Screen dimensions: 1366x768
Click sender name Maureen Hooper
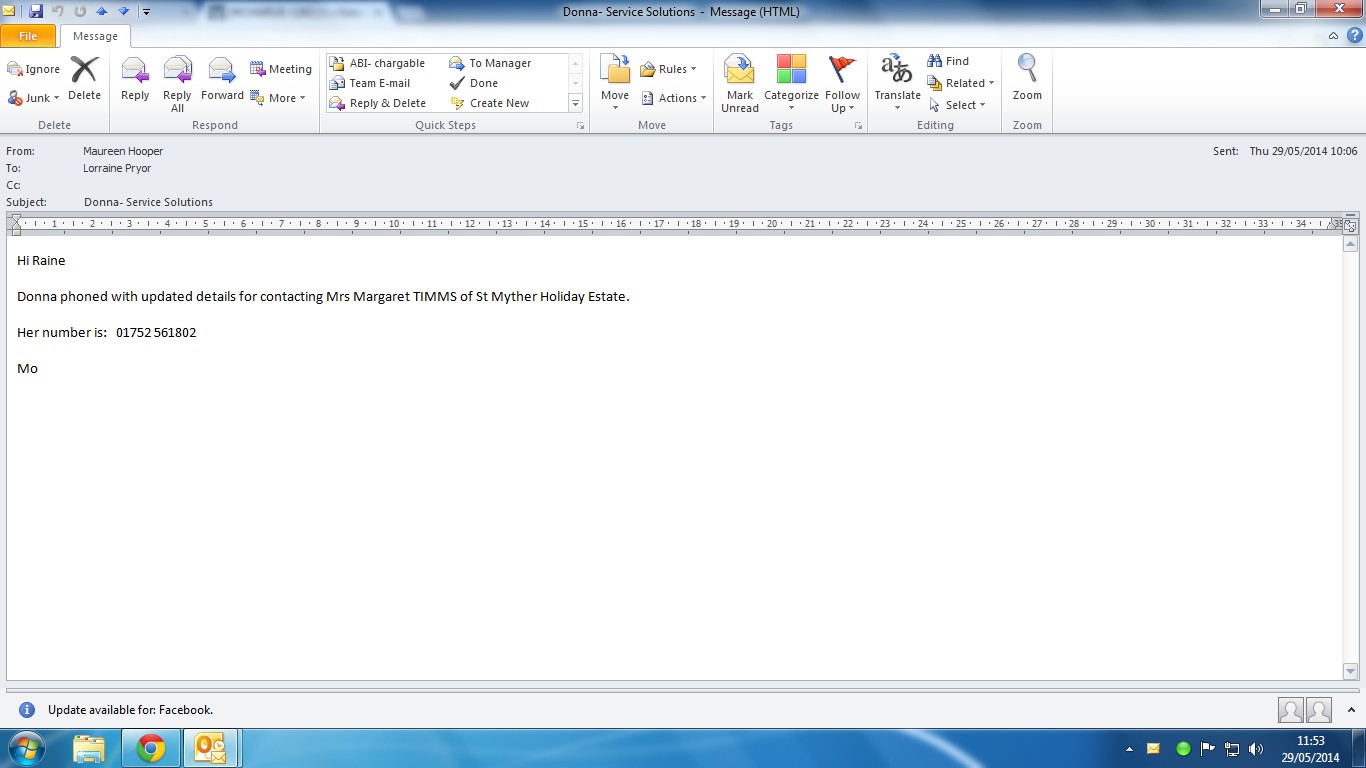(123, 151)
